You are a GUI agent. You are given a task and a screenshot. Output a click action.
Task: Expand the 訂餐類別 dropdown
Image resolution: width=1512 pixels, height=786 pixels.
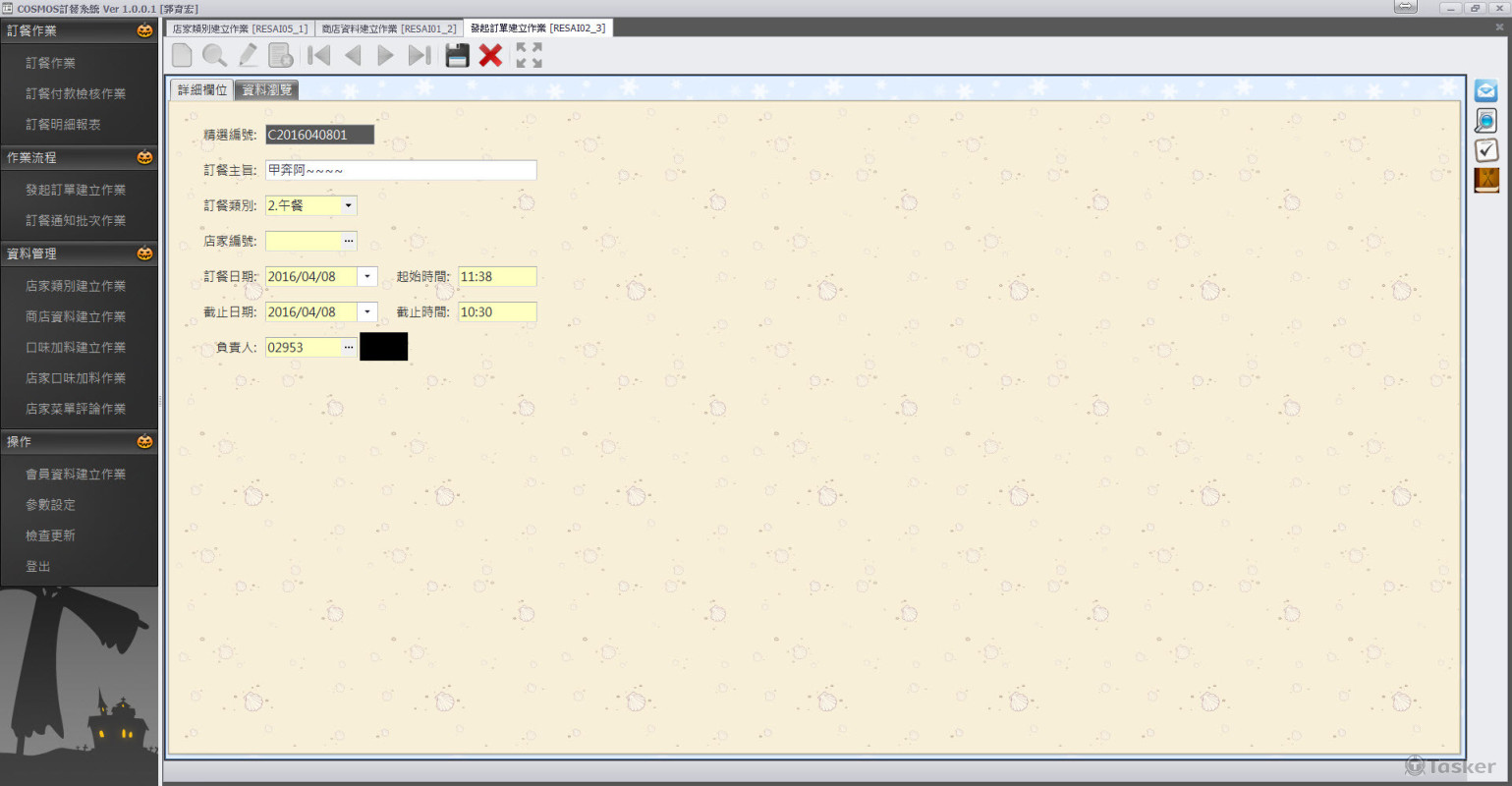click(x=348, y=205)
